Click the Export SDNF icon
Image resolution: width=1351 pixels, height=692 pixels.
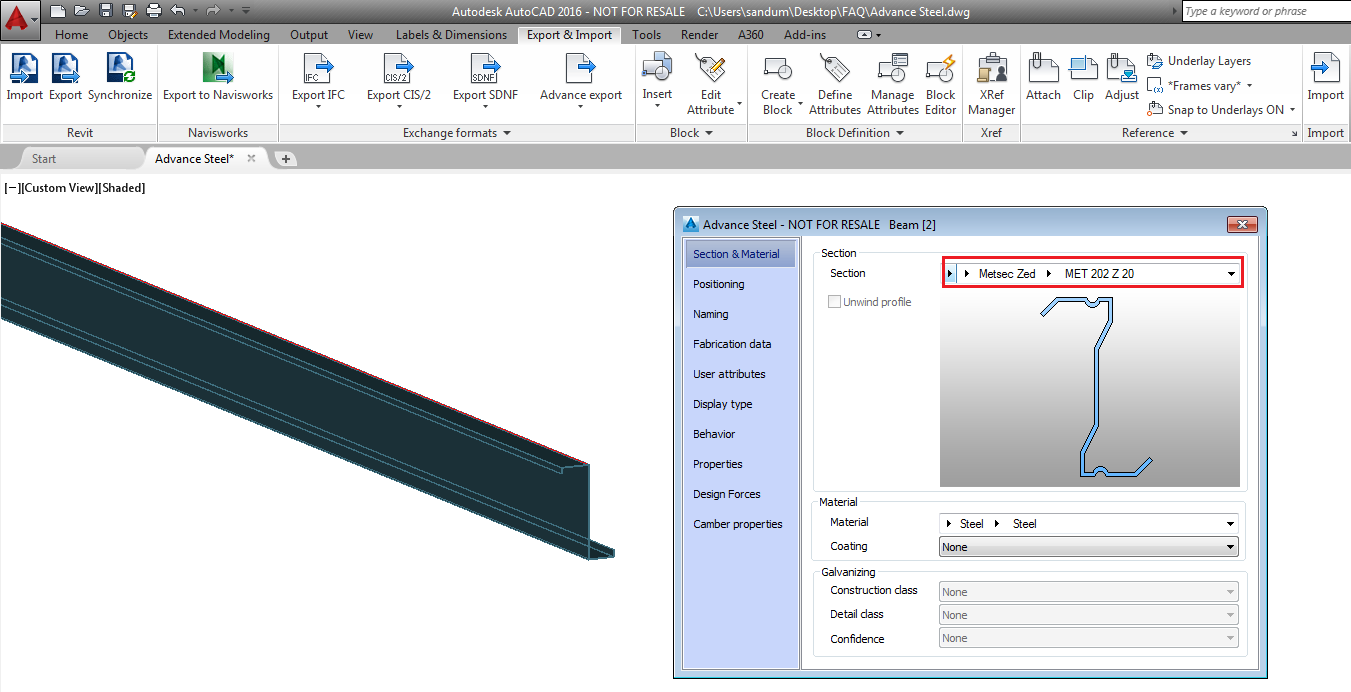coord(485,69)
